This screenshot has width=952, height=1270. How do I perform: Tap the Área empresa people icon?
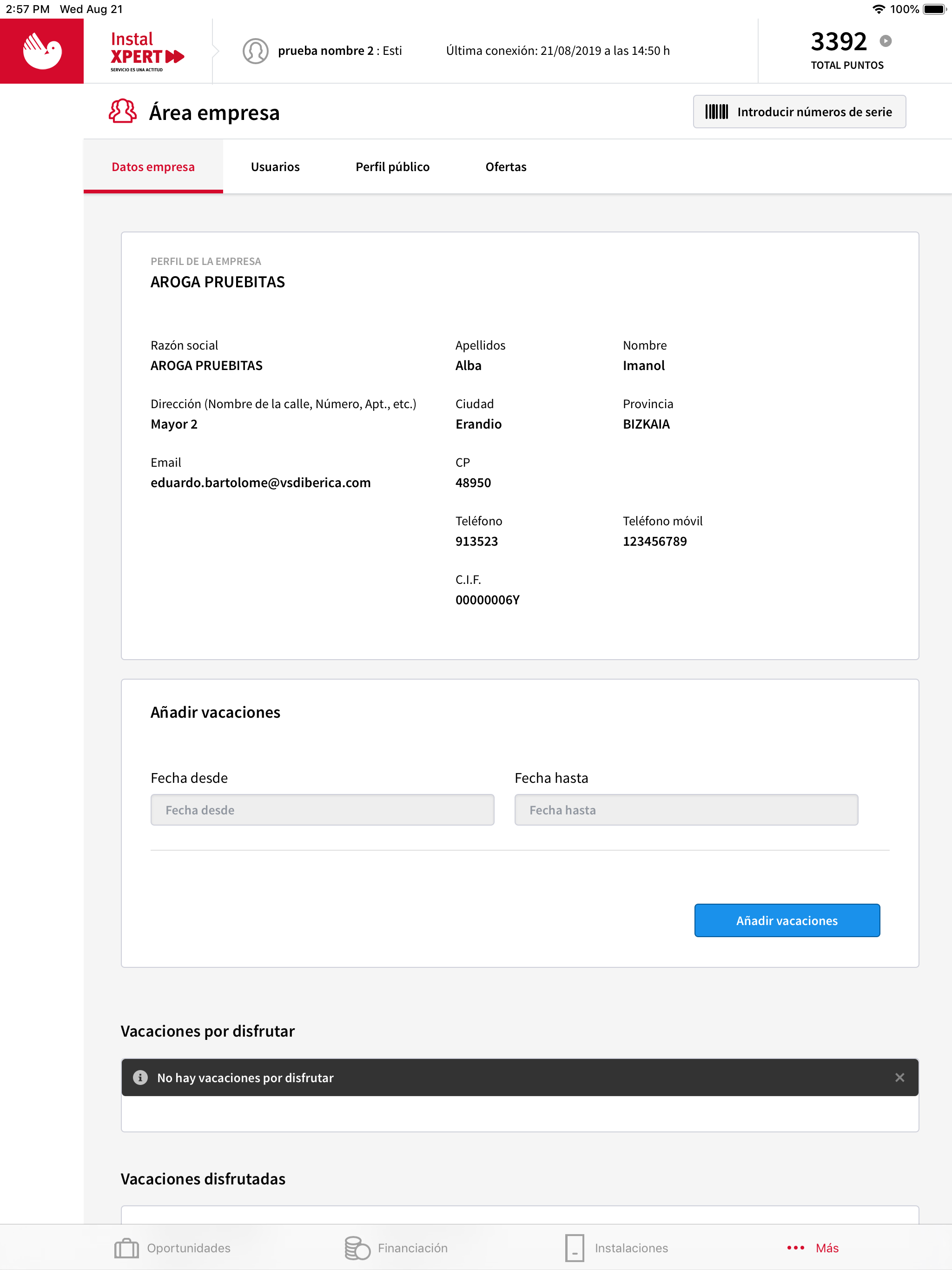pos(122,112)
